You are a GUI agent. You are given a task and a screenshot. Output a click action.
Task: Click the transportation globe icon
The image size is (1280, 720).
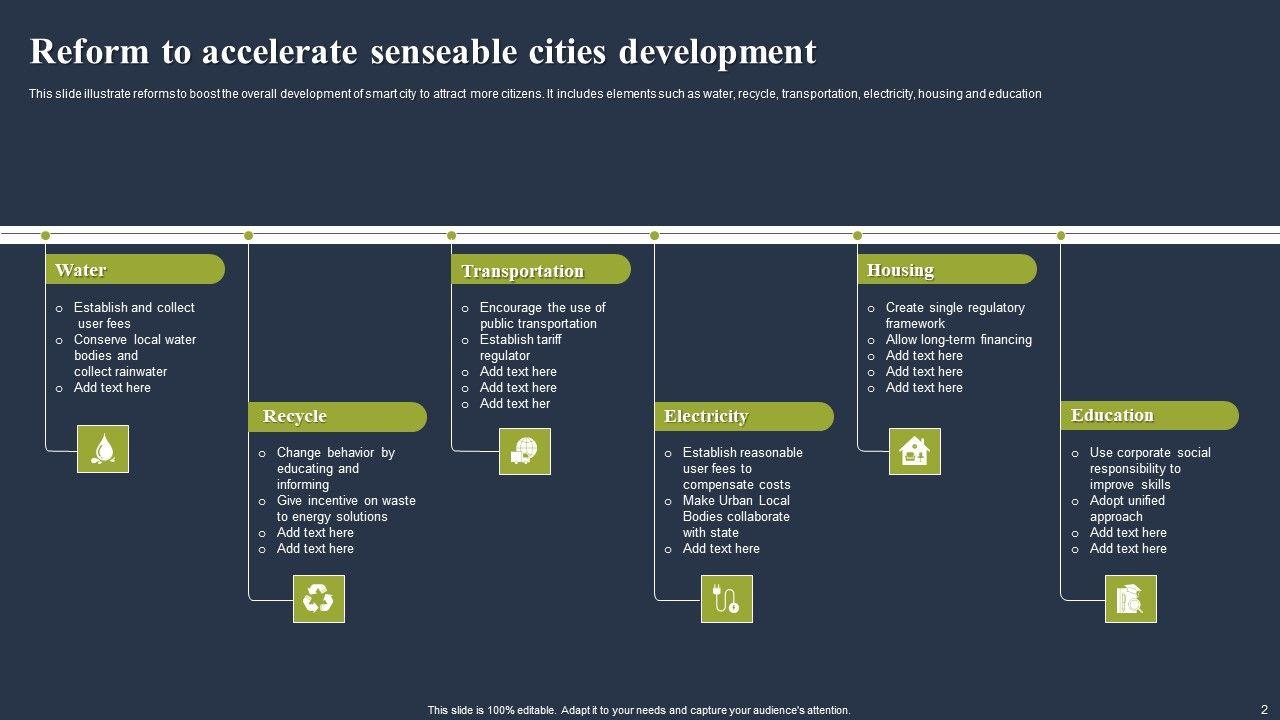click(524, 451)
